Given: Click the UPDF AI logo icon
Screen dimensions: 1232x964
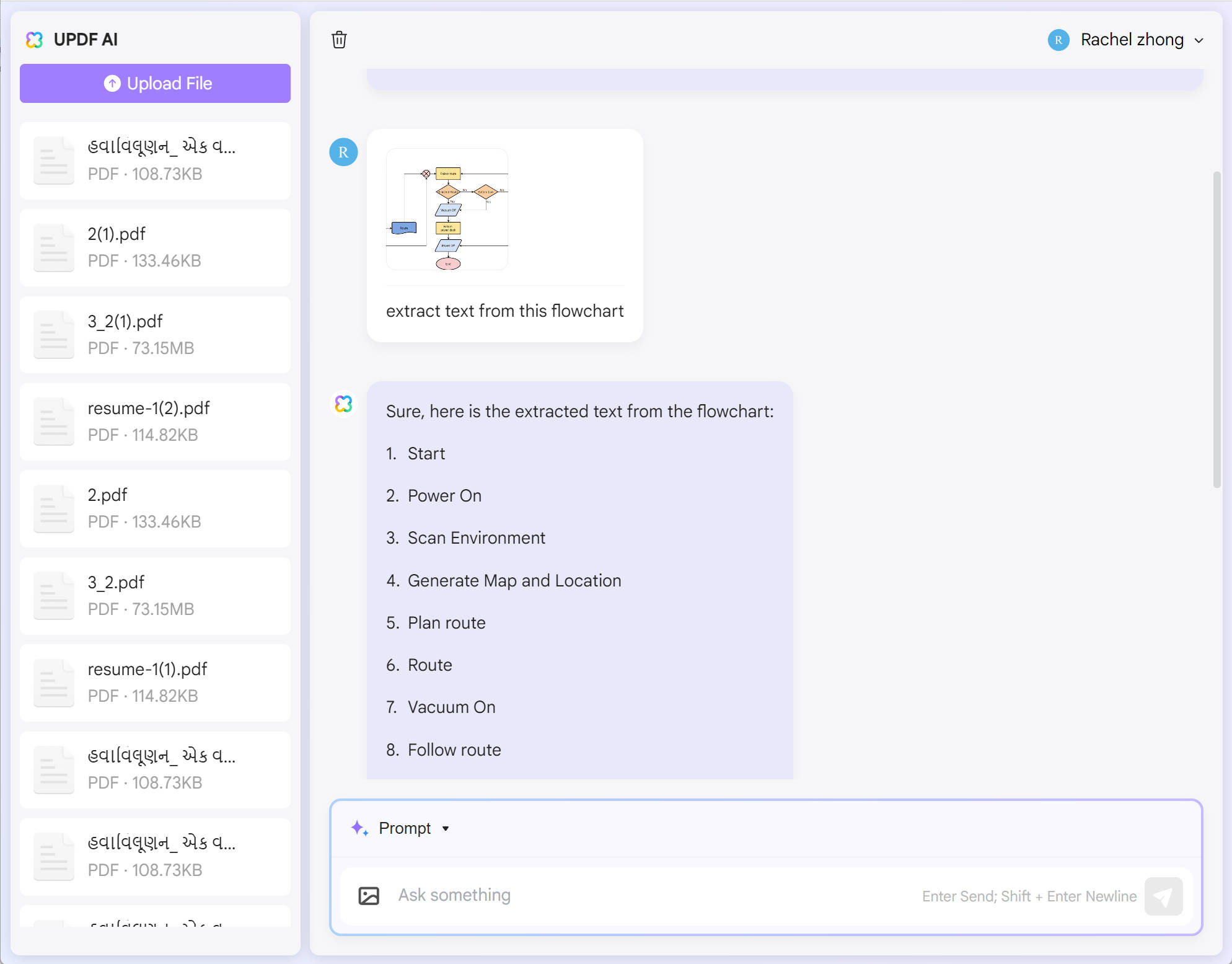Looking at the screenshot, I should 34,40.
